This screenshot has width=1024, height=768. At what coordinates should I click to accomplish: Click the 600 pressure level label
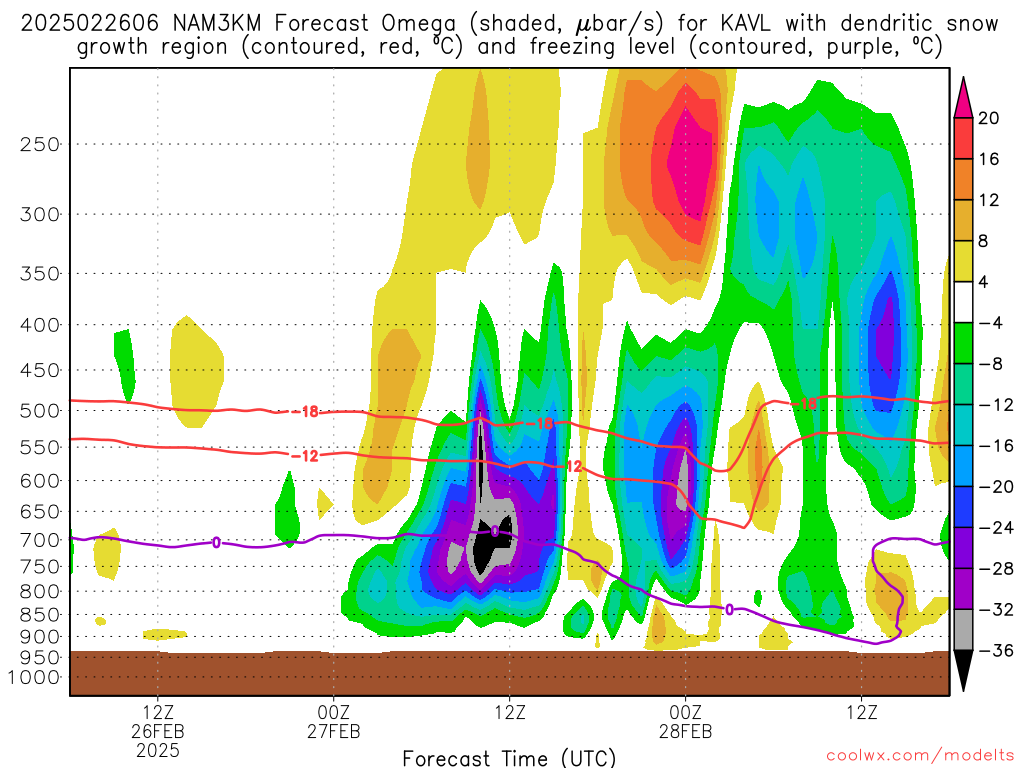click(x=40, y=481)
